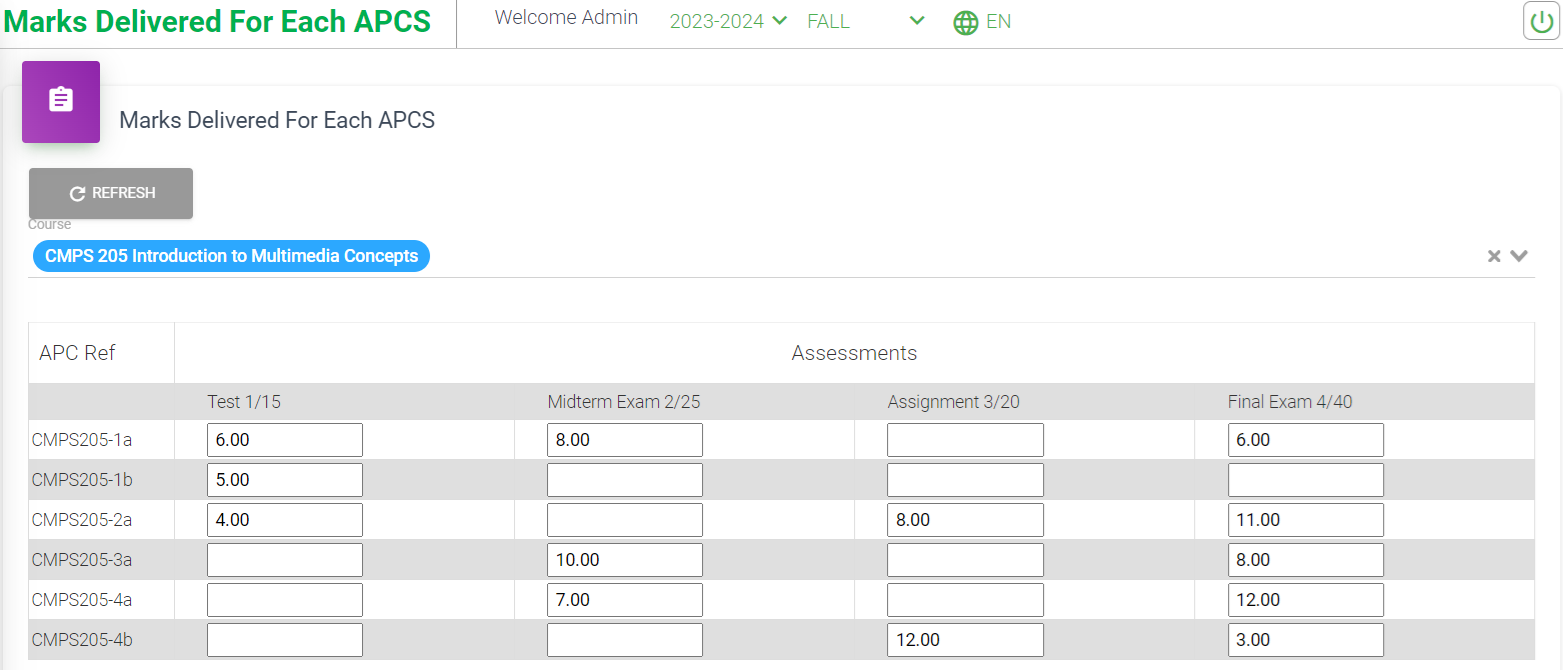Screen dimensions: 1563x670
Task: Click Midterm Exam field for CMPS205-3a
Action: pyautogui.click(x=625, y=560)
